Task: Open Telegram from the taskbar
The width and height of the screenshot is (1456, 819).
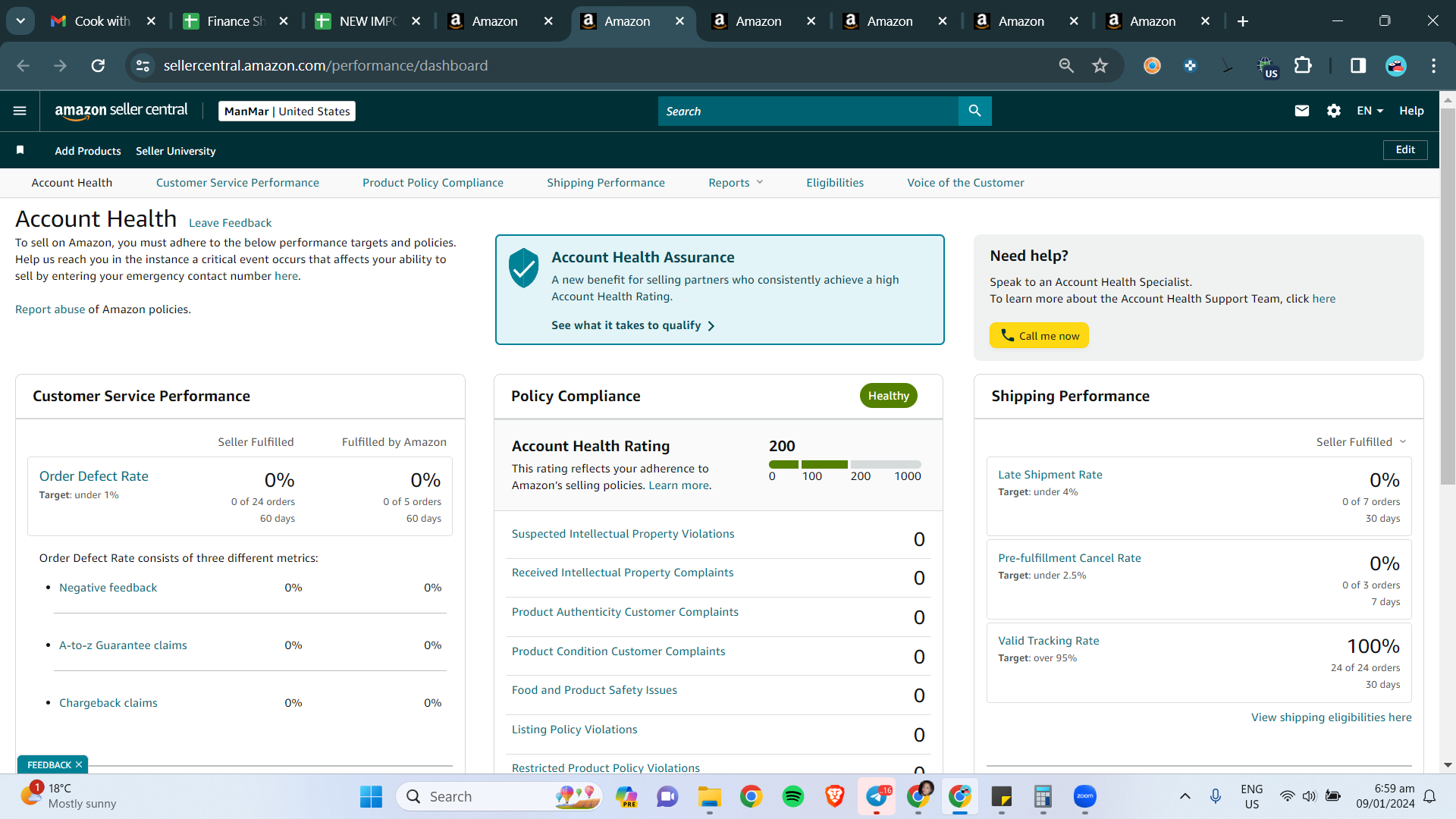Action: [877, 796]
